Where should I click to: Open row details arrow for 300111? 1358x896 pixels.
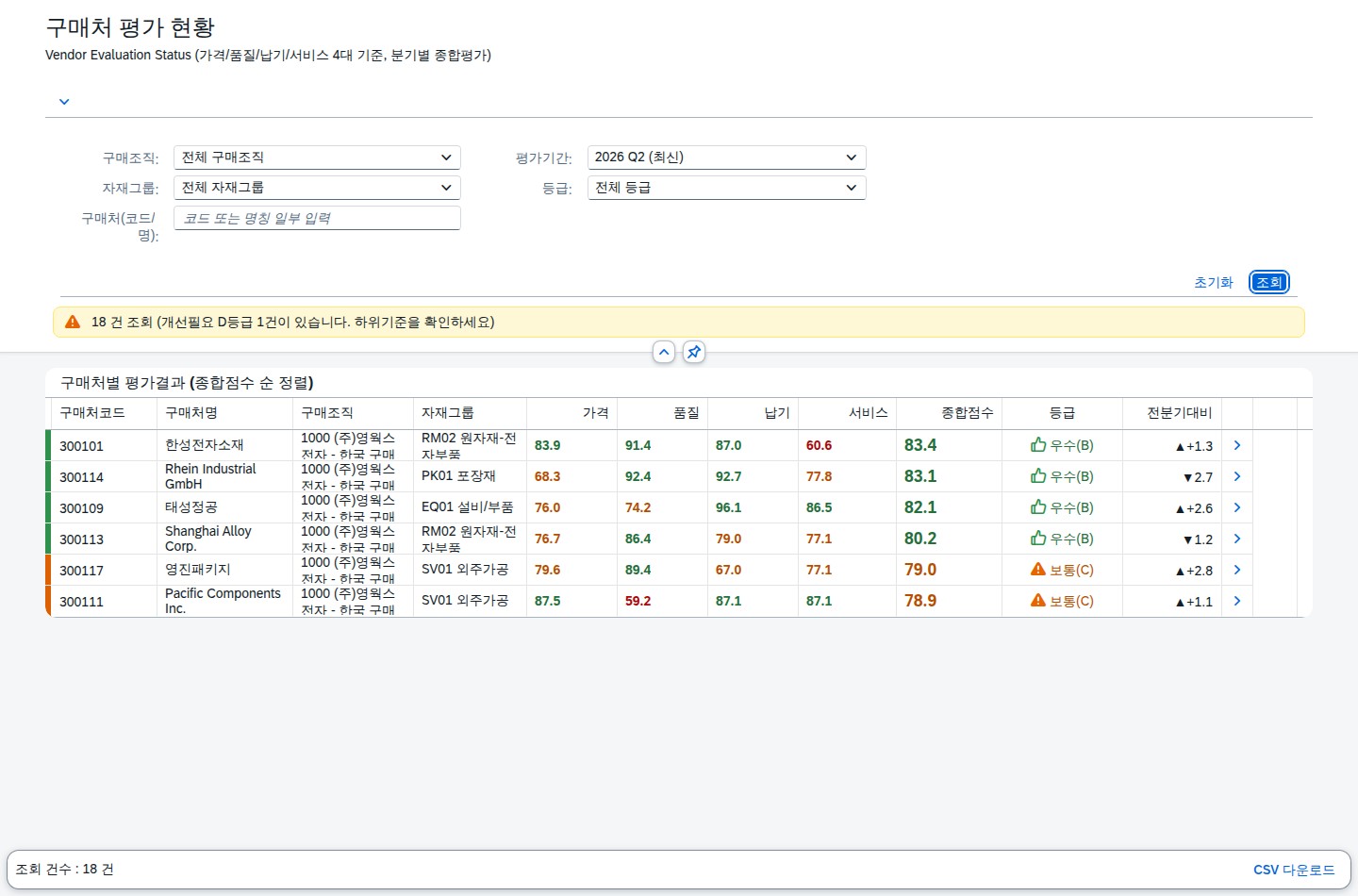tap(1237, 601)
